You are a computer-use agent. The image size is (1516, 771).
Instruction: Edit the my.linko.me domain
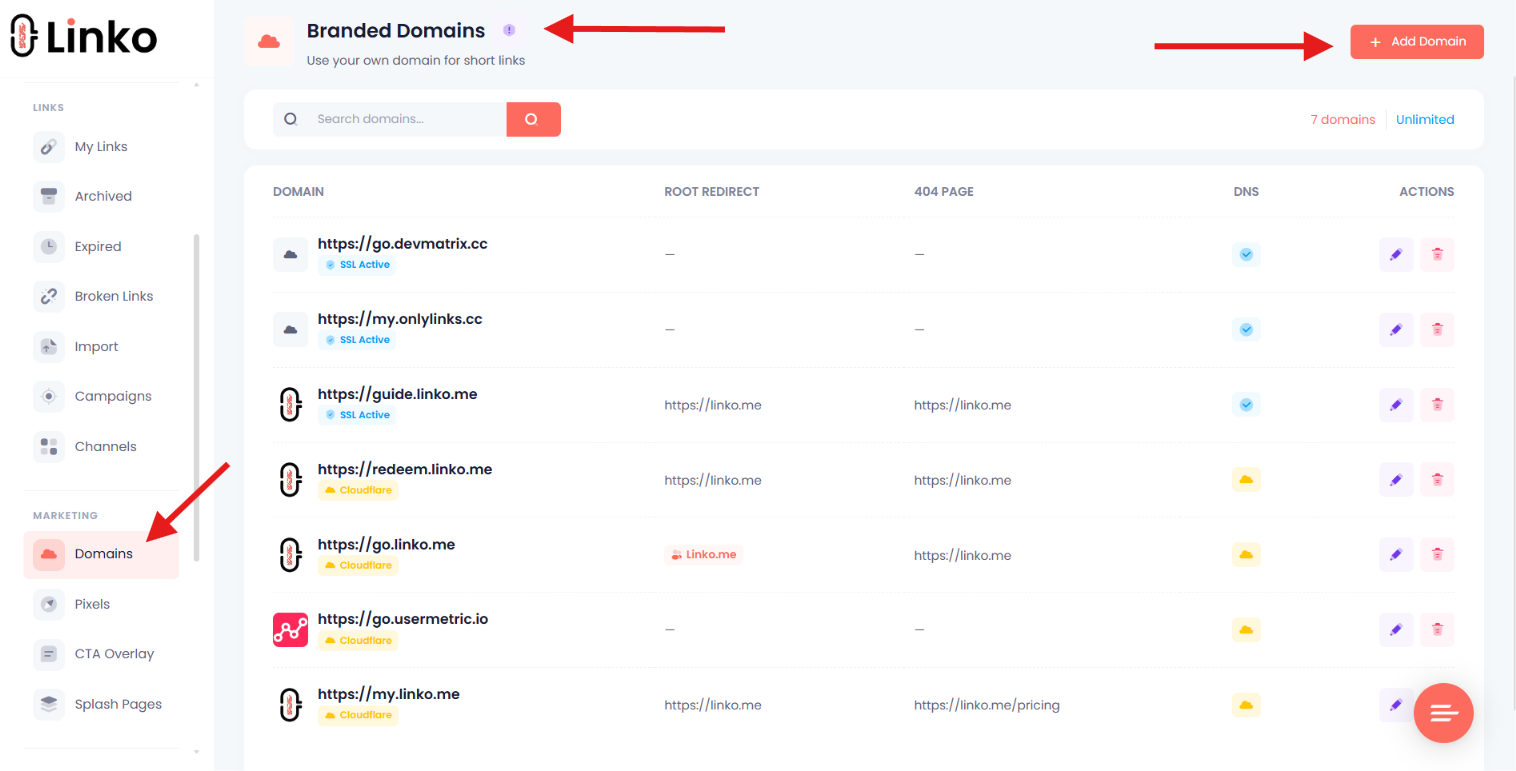1396,705
